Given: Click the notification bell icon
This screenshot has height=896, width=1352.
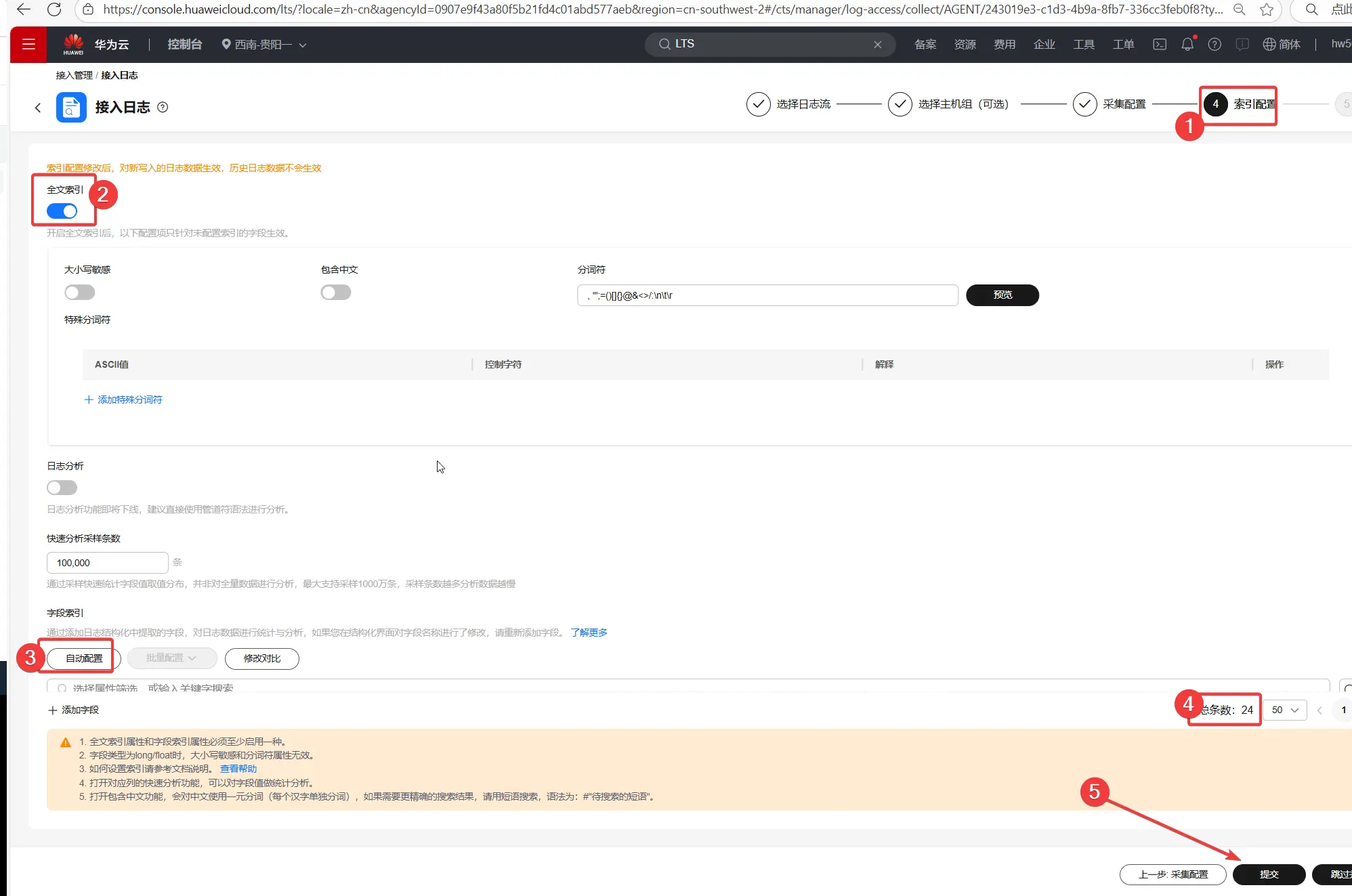Looking at the screenshot, I should pyautogui.click(x=1187, y=45).
